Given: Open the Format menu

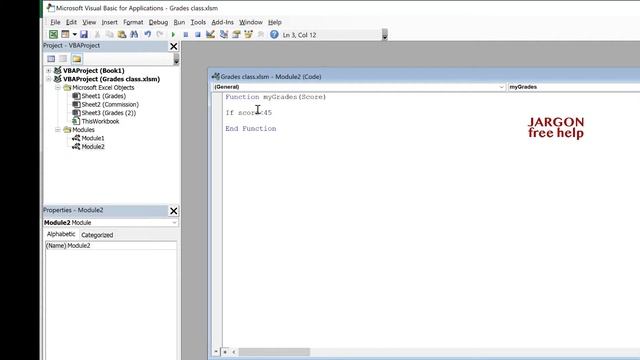Looking at the screenshot, I should (133, 22).
